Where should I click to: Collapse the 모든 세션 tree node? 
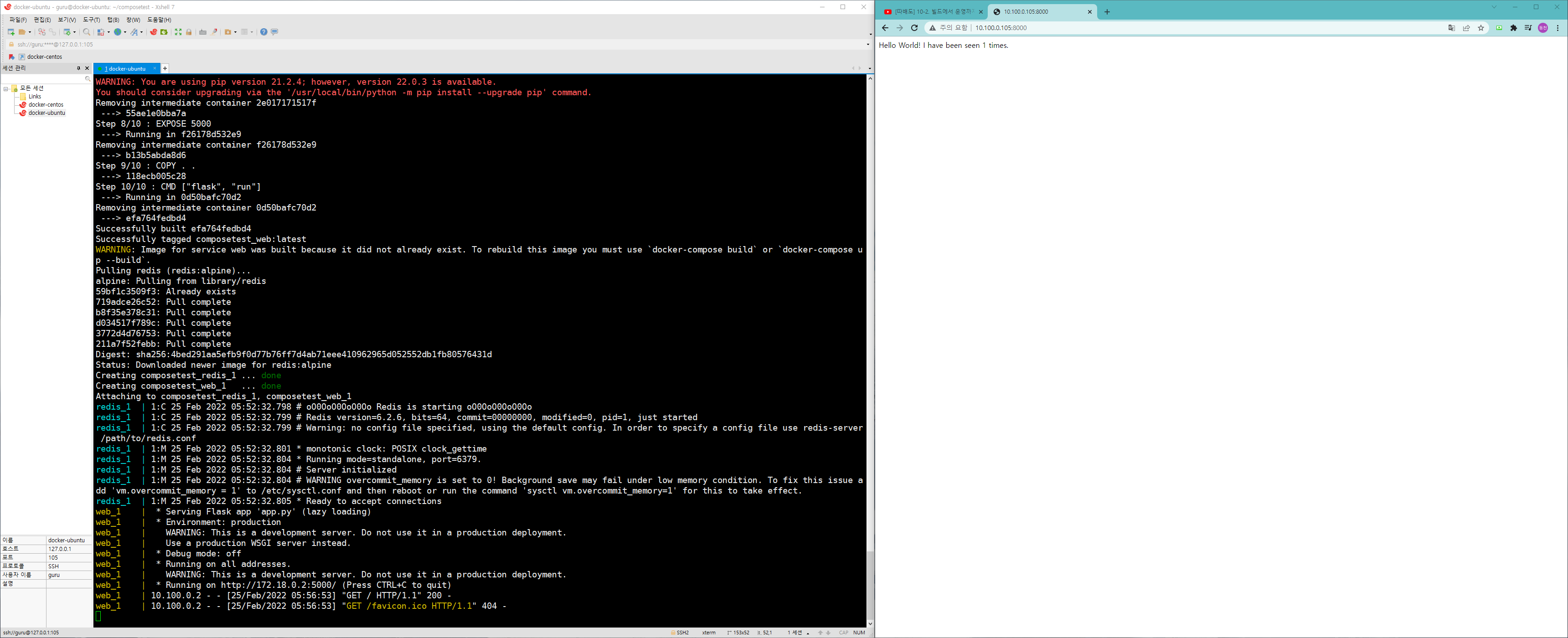(x=5, y=89)
